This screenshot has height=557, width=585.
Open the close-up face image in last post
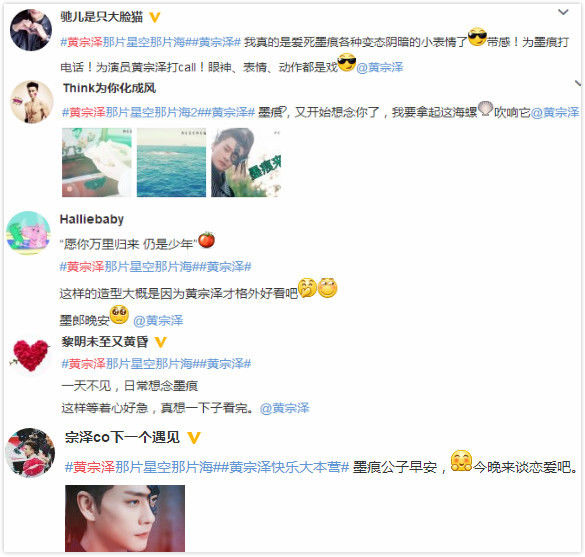click(x=125, y=518)
